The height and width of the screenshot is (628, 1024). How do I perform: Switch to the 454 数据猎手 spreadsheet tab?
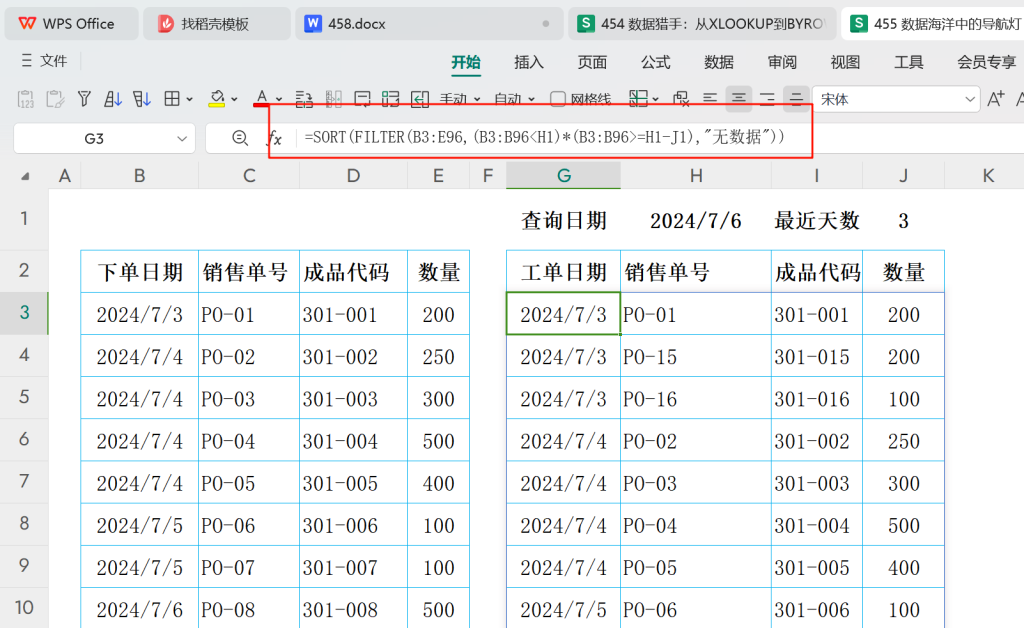701,24
